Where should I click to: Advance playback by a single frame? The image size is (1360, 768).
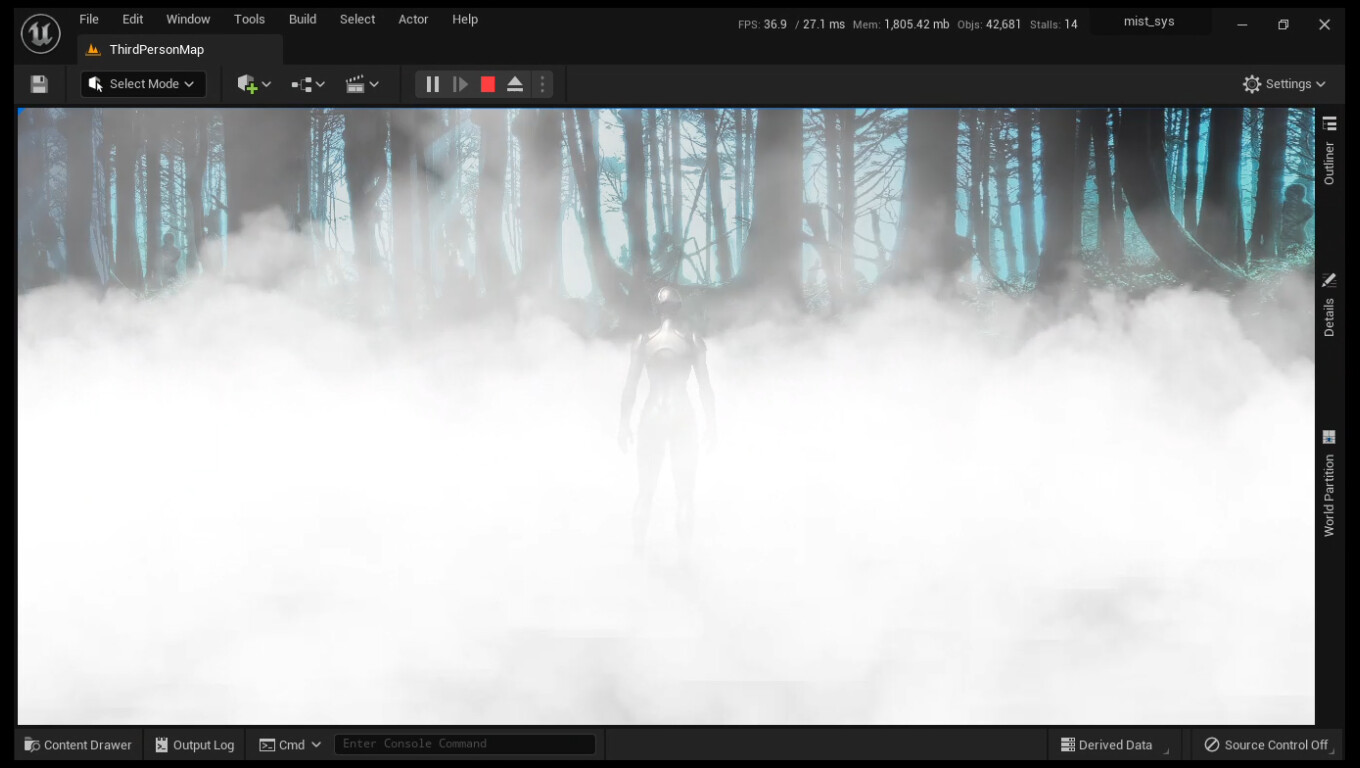point(459,84)
